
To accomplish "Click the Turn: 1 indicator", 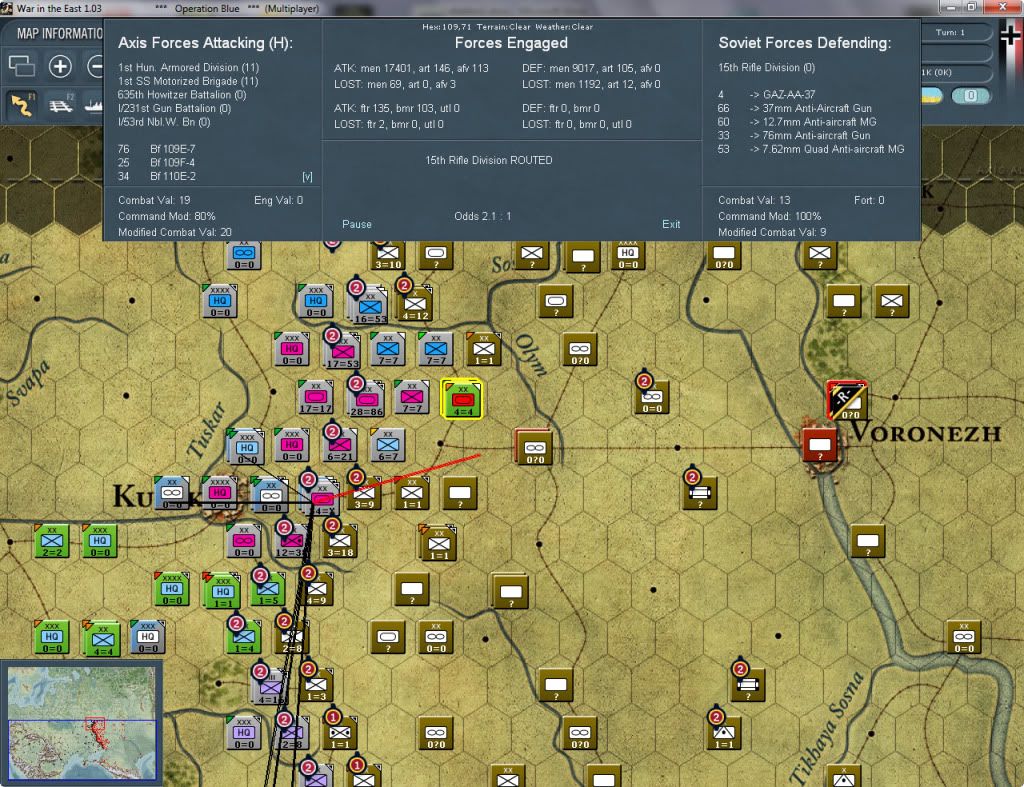I will (951, 32).
